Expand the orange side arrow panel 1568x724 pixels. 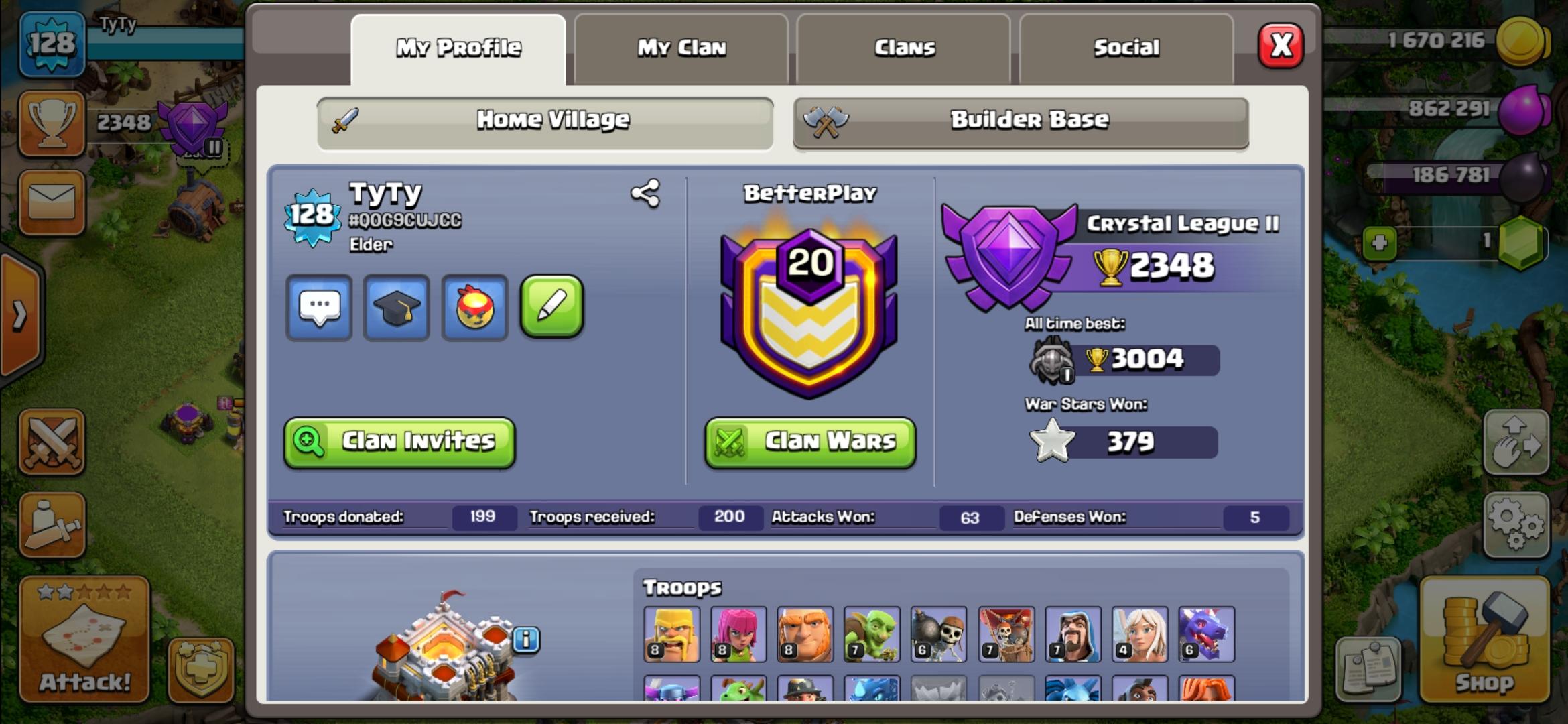point(20,315)
